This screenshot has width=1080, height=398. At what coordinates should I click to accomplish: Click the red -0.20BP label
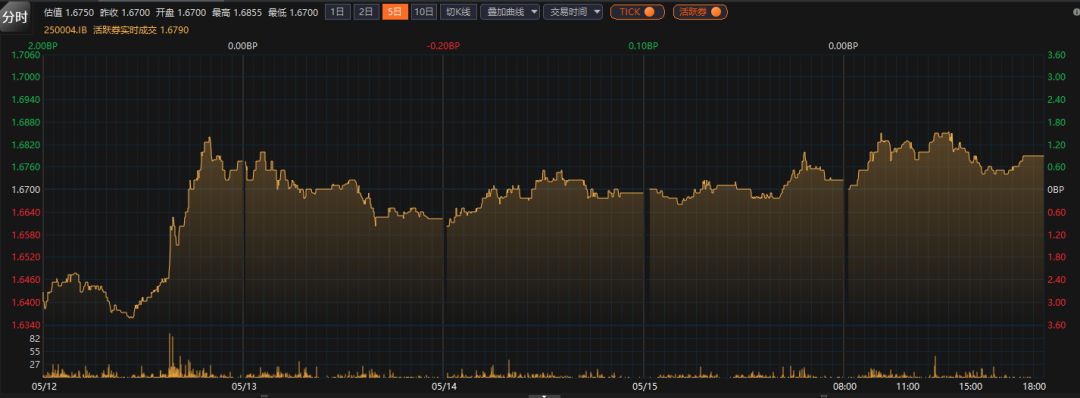444,46
